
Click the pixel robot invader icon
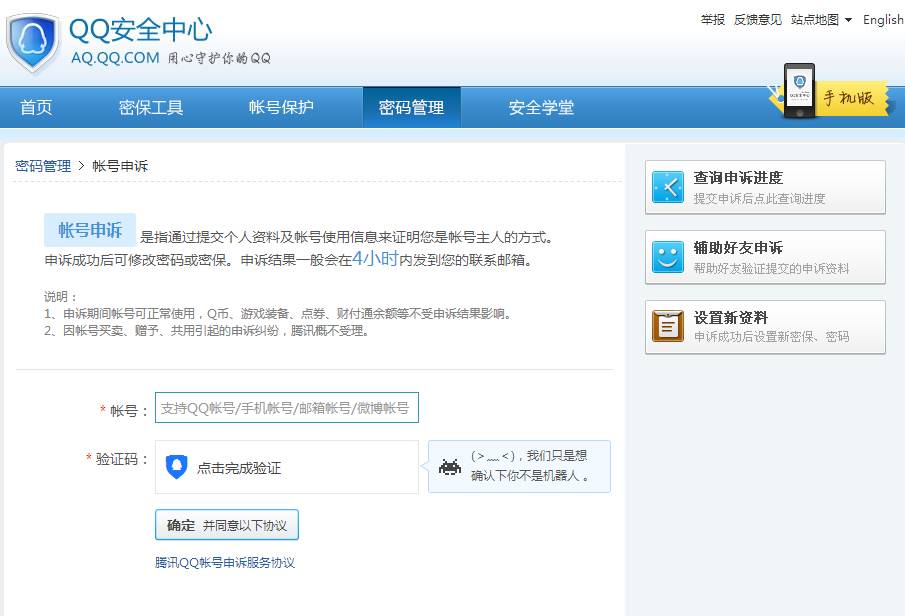(450, 466)
